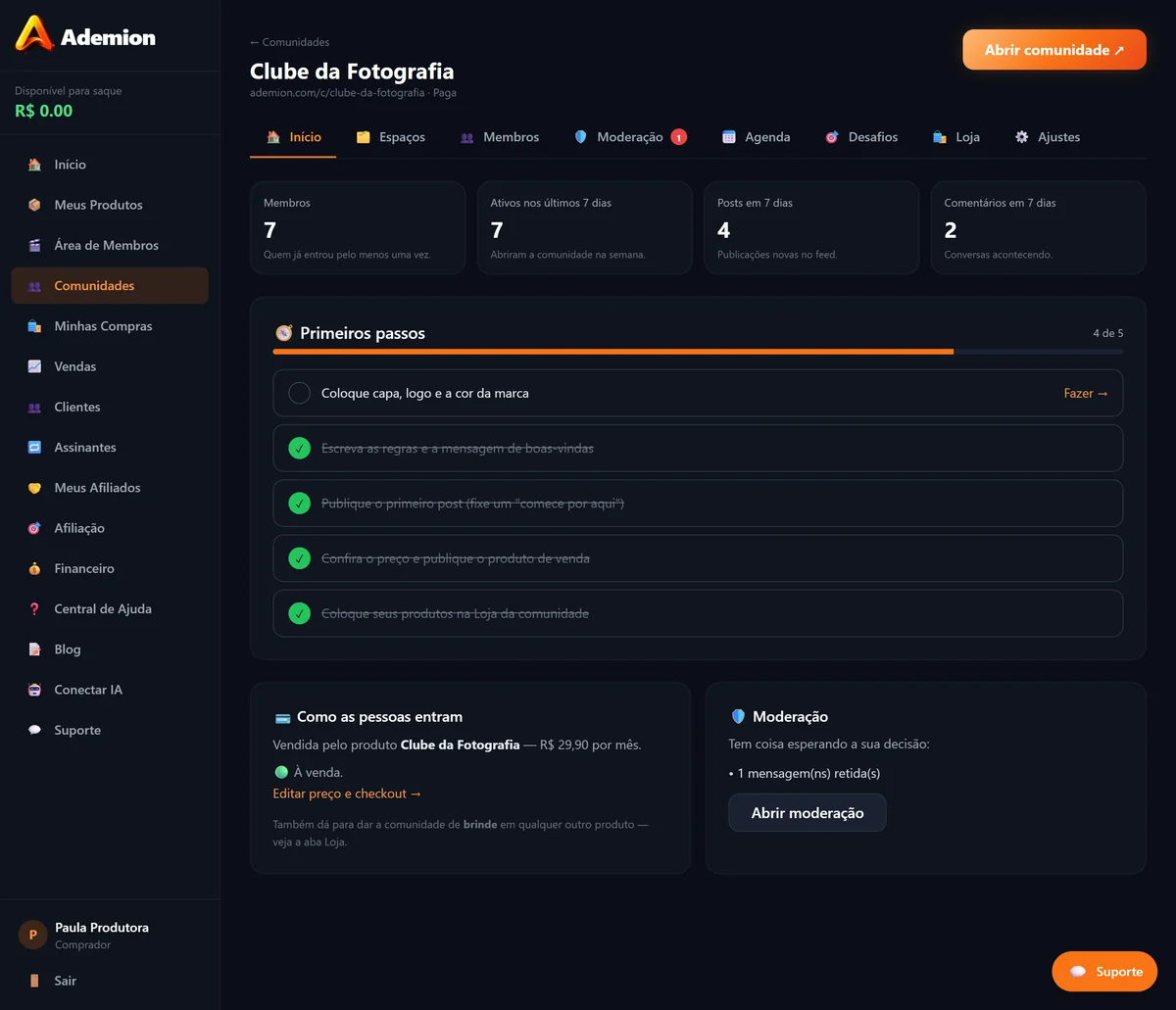Toggle checkmark for 'Publique o primeiro post' step
This screenshot has width=1176, height=1010.
(x=299, y=504)
